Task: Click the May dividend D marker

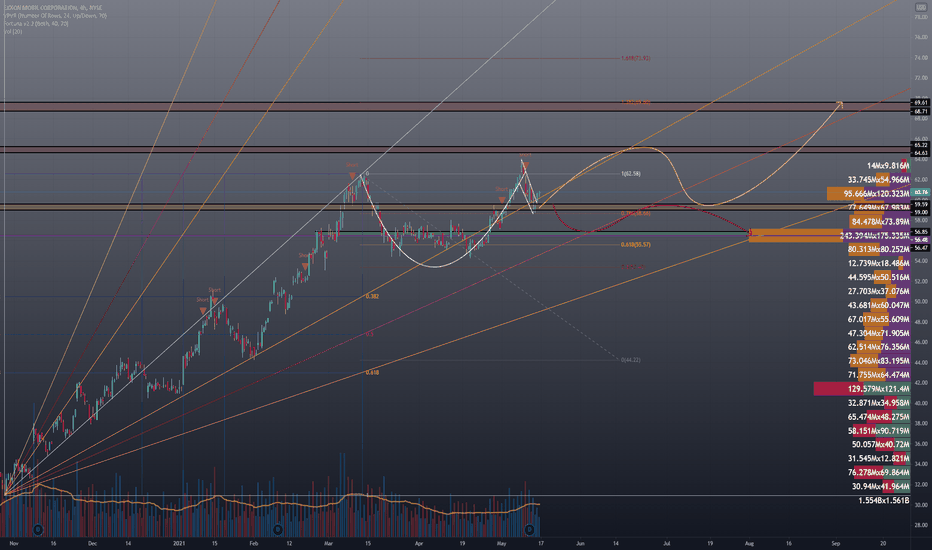Action: [529, 529]
